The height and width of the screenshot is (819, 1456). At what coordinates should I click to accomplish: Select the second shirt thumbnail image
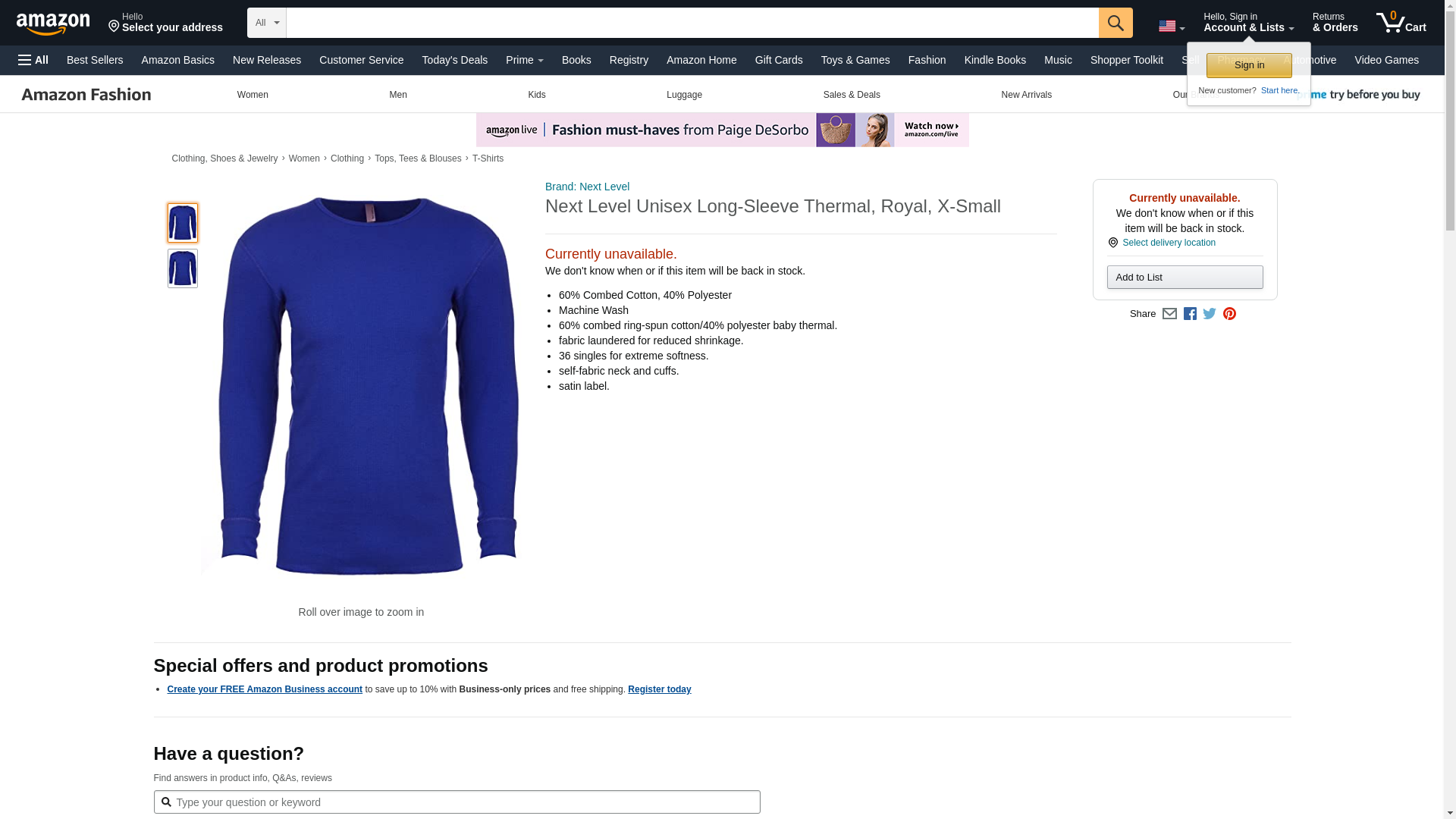point(183,268)
